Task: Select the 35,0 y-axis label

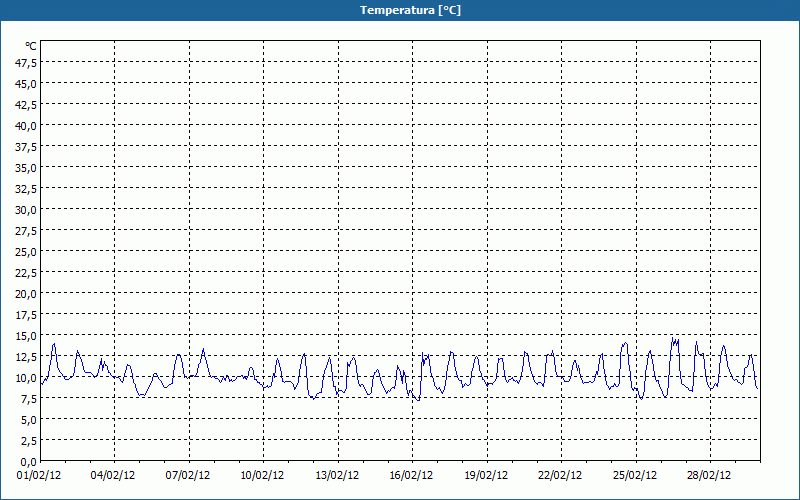Action: point(26,168)
